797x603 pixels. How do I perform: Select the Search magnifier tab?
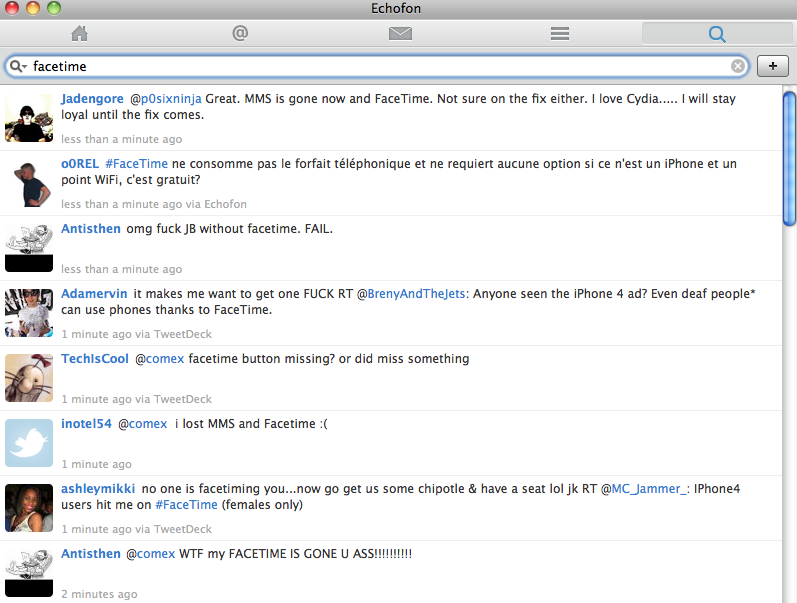(x=717, y=34)
